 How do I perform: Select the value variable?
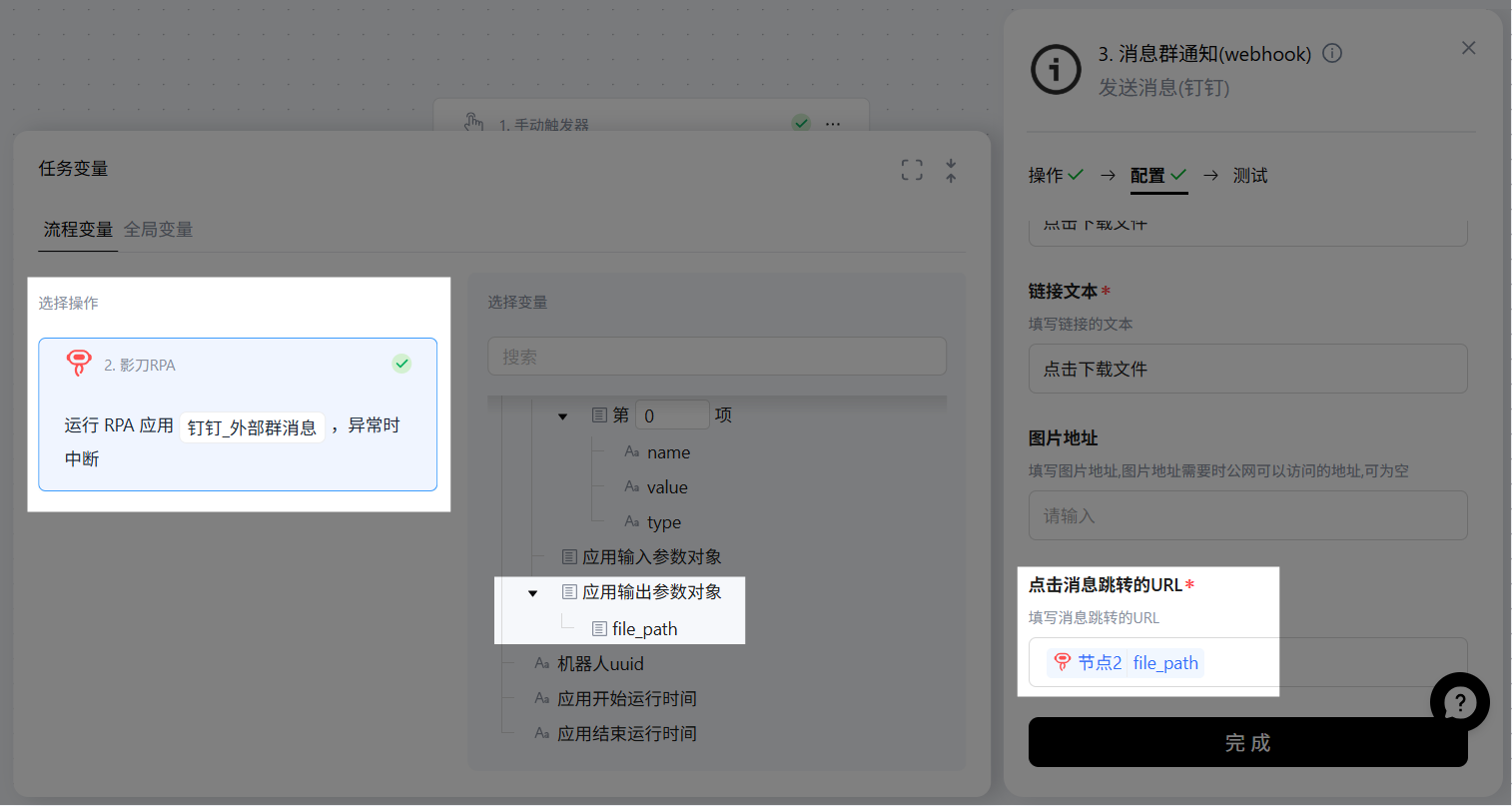click(x=667, y=487)
